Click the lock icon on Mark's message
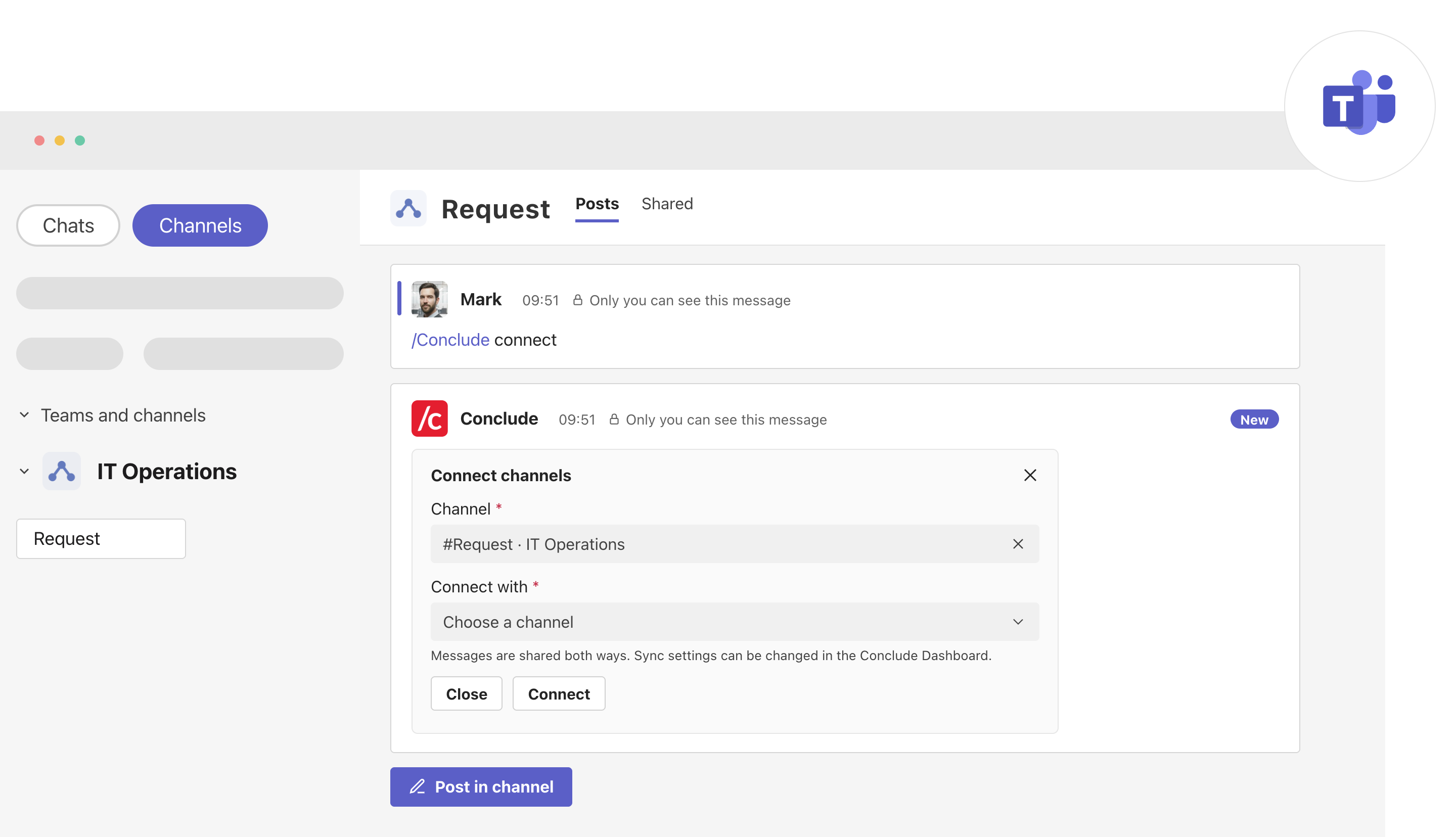 (x=578, y=300)
